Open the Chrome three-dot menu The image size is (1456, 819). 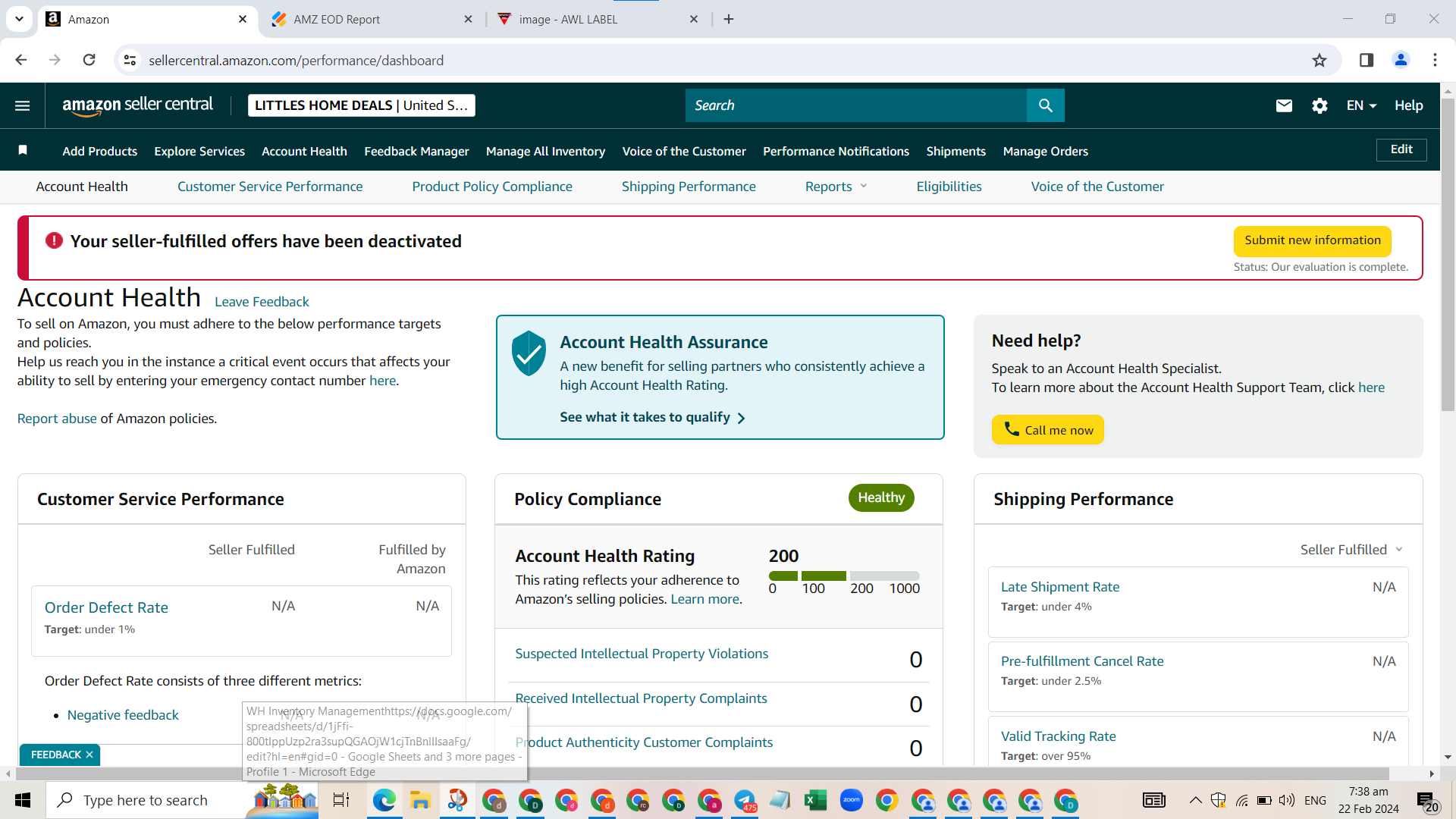tap(1435, 60)
